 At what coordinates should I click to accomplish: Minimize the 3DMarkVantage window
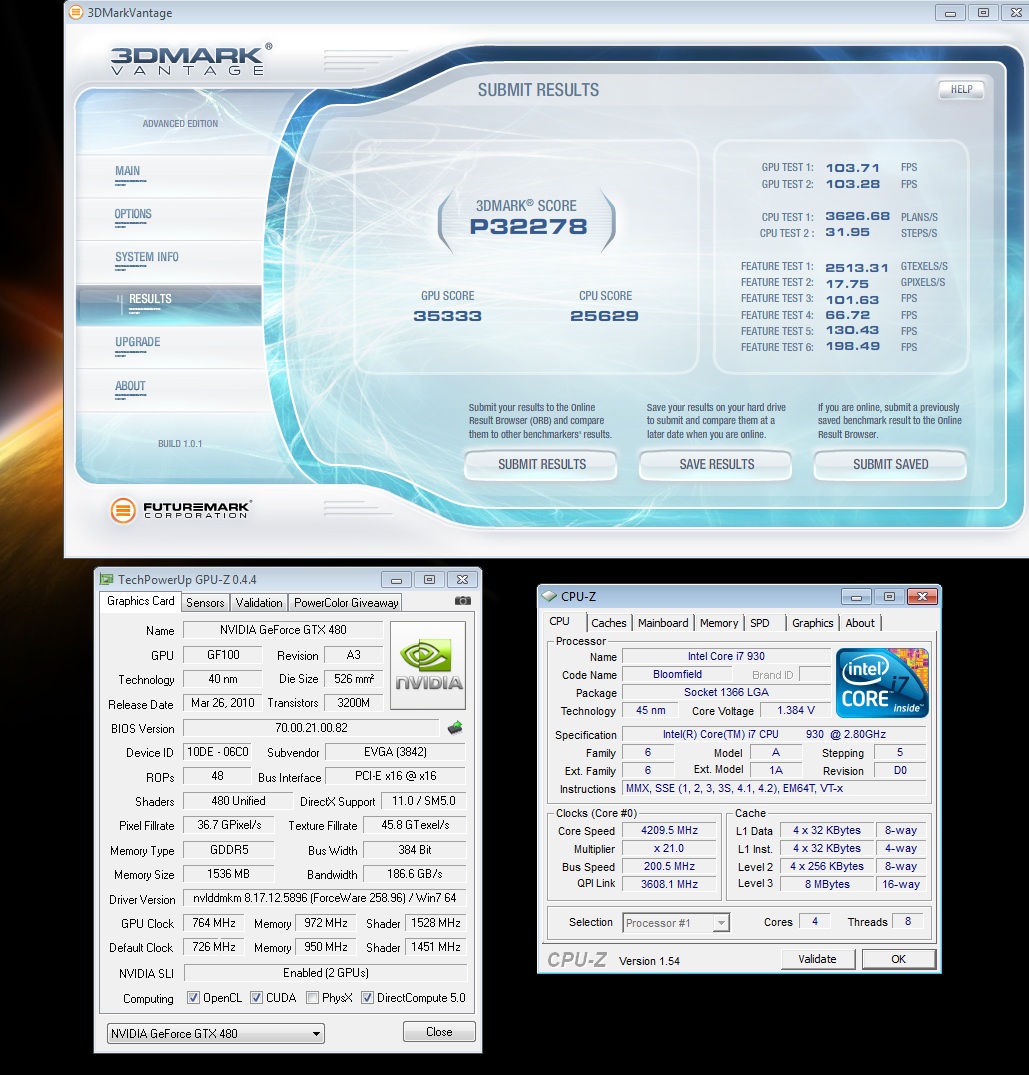pos(950,13)
